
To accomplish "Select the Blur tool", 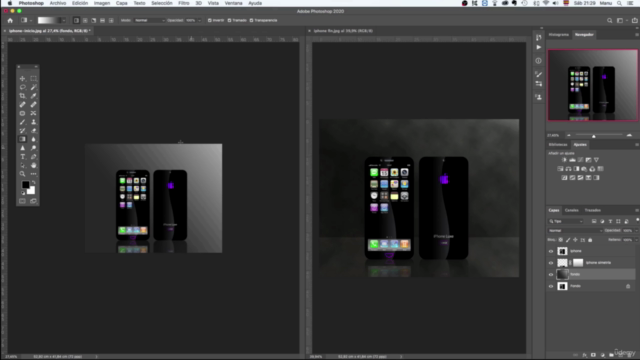I will pyautogui.click(x=33, y=139).
